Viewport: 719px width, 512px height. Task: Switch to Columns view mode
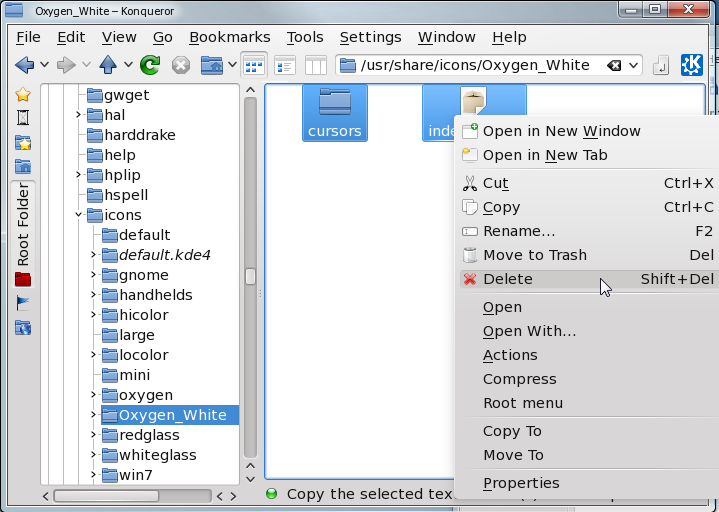click(315, 65)
